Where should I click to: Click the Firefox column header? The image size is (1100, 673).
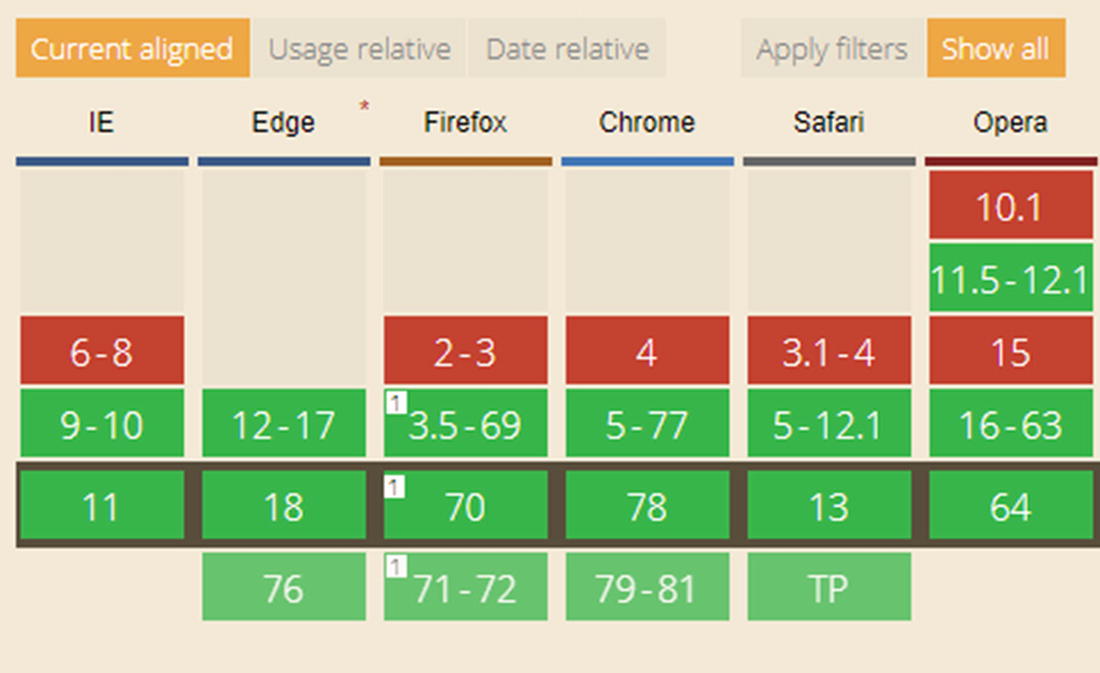pos(465,123)
